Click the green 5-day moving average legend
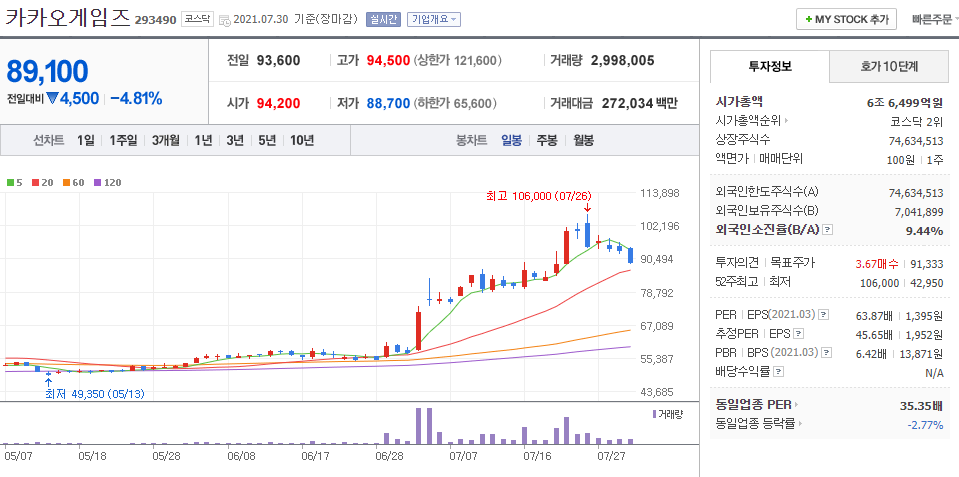The width and height of the screenshot is (959, 477). click(x=13, y=182)
